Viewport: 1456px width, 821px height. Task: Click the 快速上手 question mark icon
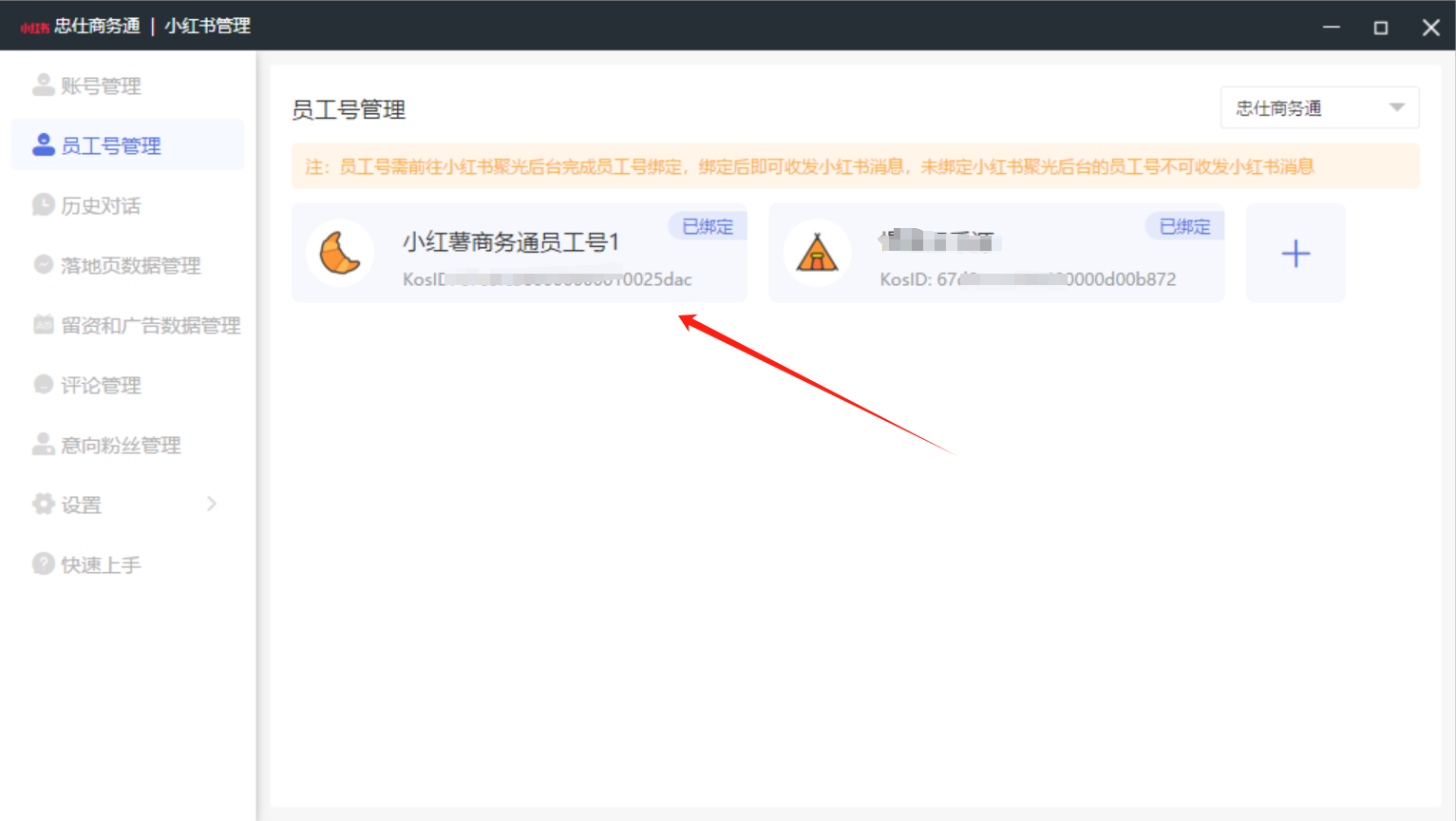tap(43, 564)
